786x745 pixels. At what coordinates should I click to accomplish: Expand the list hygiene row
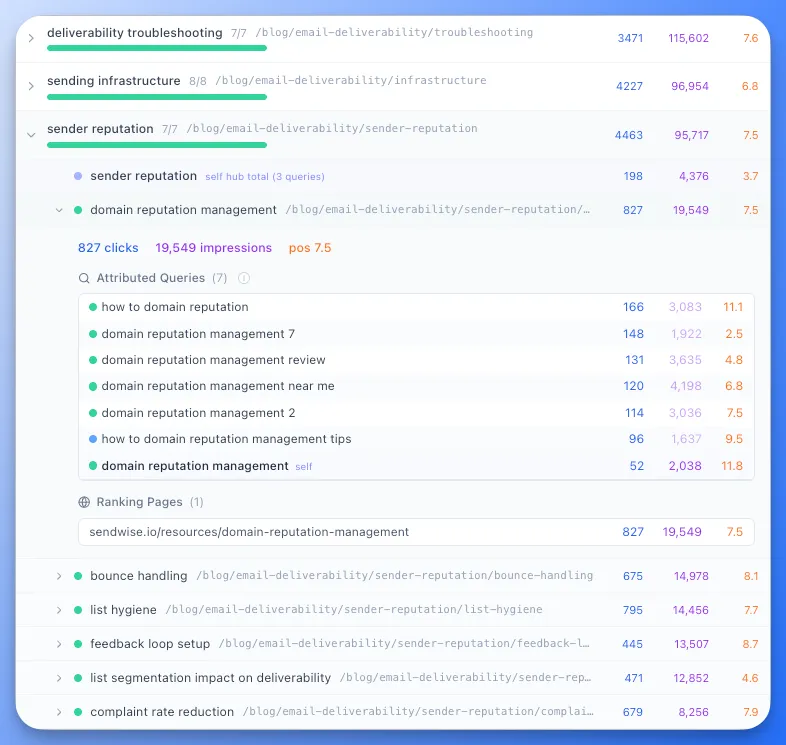click(x=59, y=610)
